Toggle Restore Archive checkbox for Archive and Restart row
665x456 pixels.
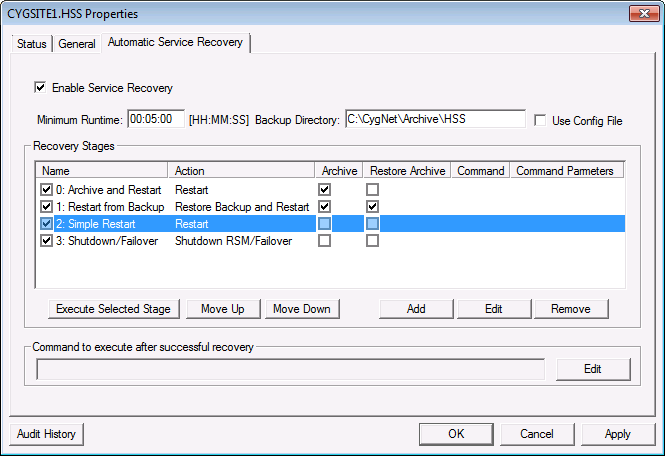(372, 190)
